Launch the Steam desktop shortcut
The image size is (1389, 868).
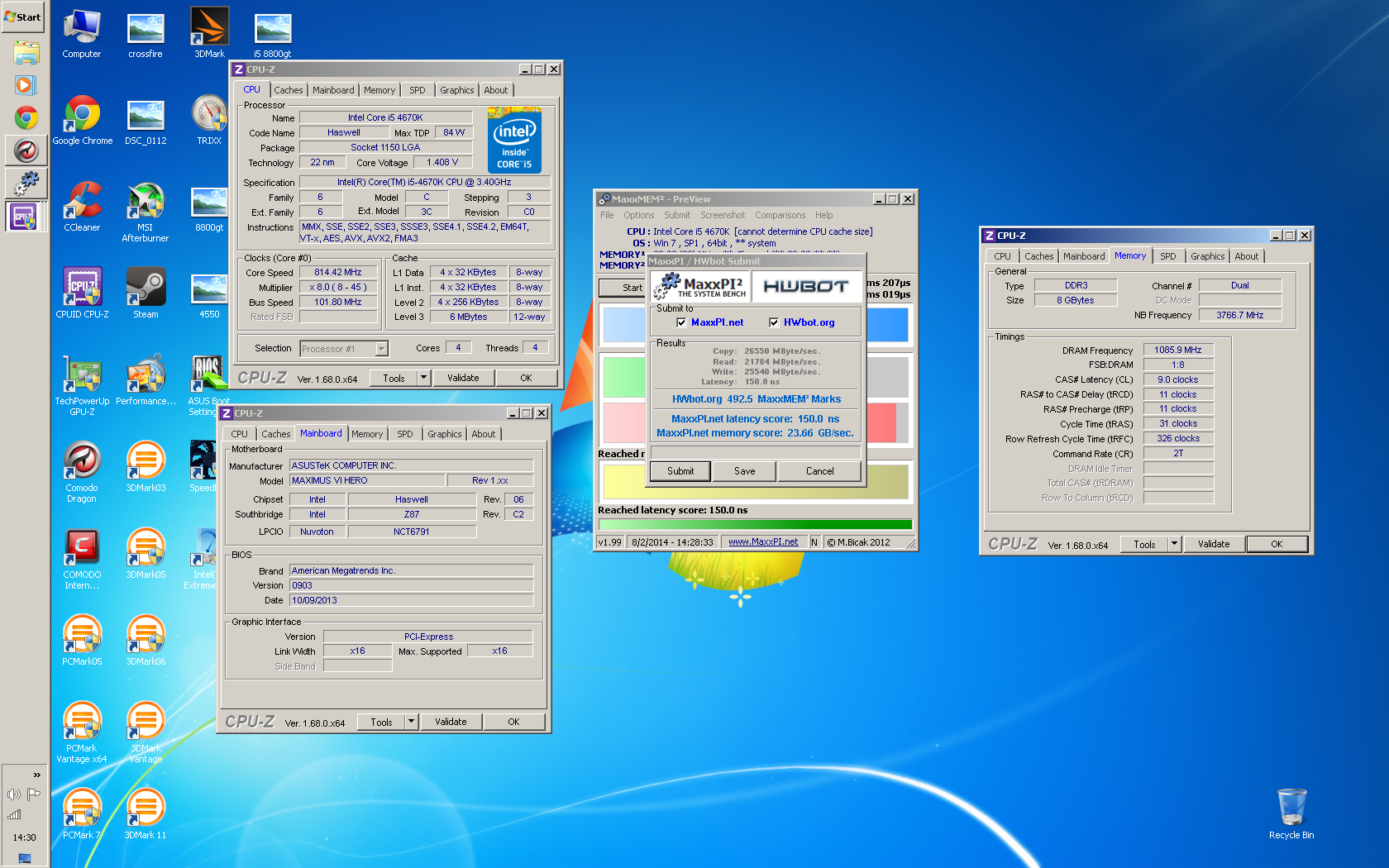coord(146,293)
